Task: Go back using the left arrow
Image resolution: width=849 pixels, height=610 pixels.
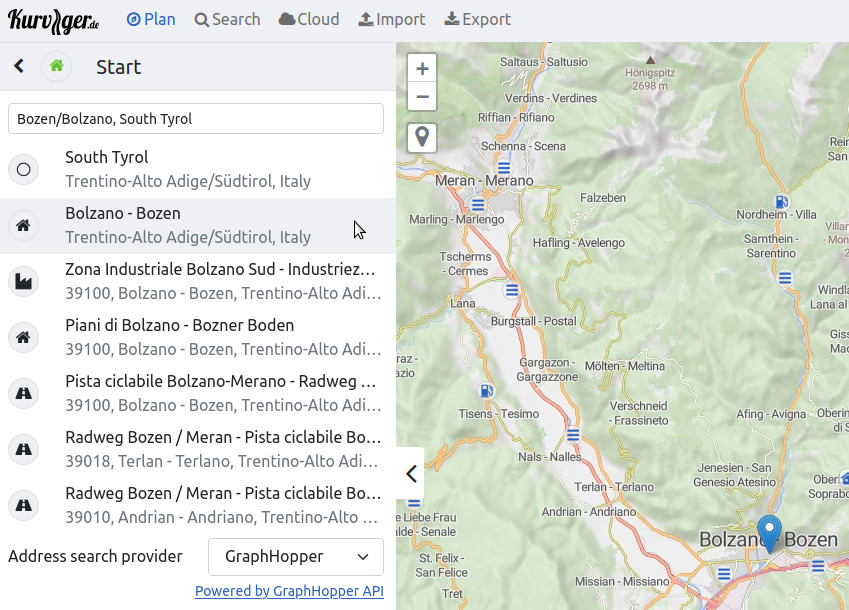Action: [x=18, y=66]
